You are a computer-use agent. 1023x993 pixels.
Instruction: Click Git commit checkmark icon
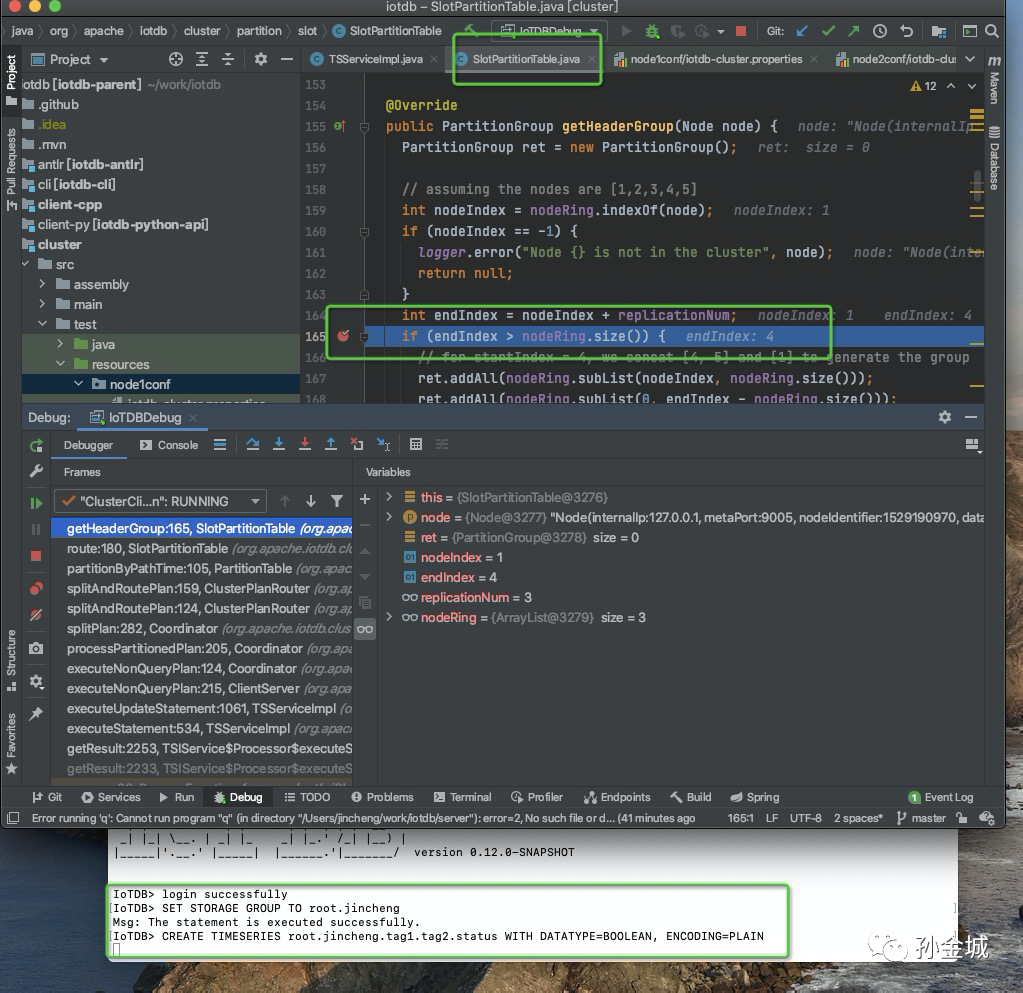828,31
